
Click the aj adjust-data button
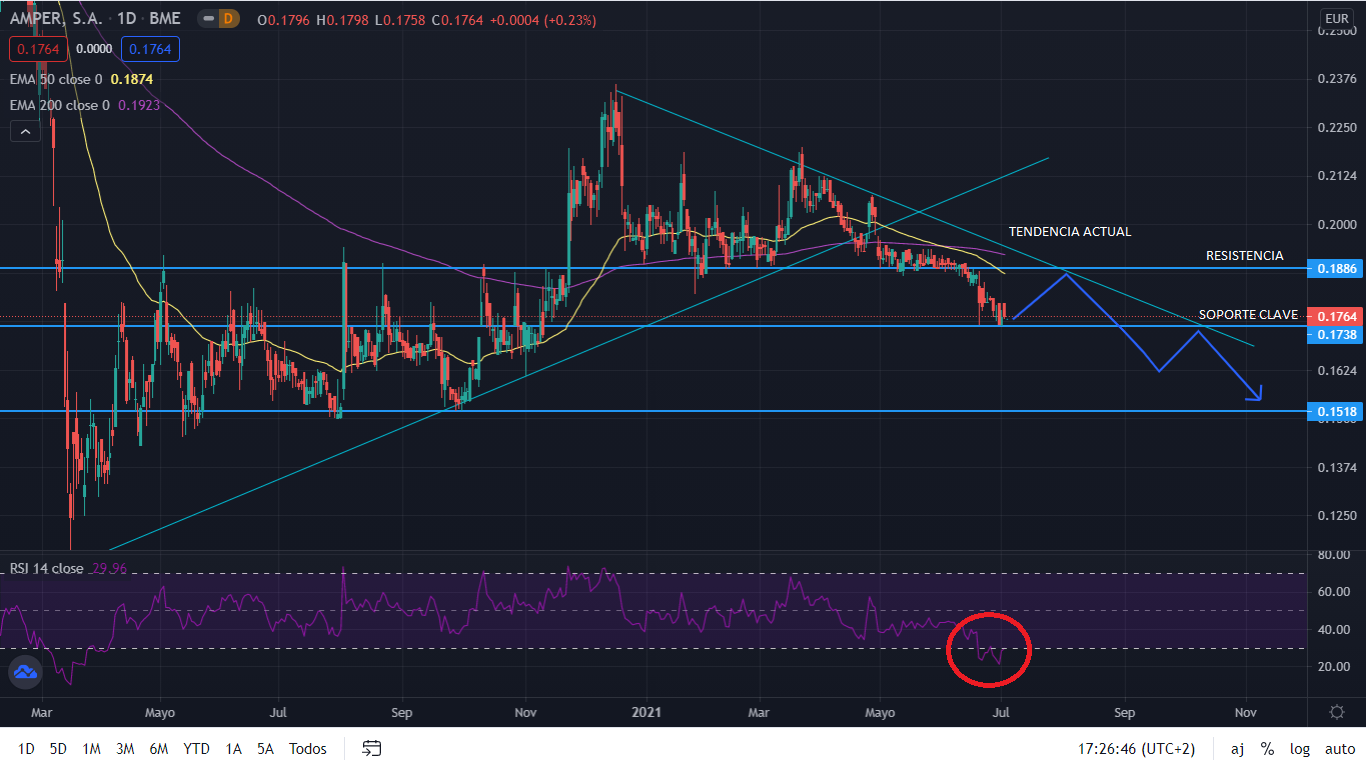[1237, 748]
